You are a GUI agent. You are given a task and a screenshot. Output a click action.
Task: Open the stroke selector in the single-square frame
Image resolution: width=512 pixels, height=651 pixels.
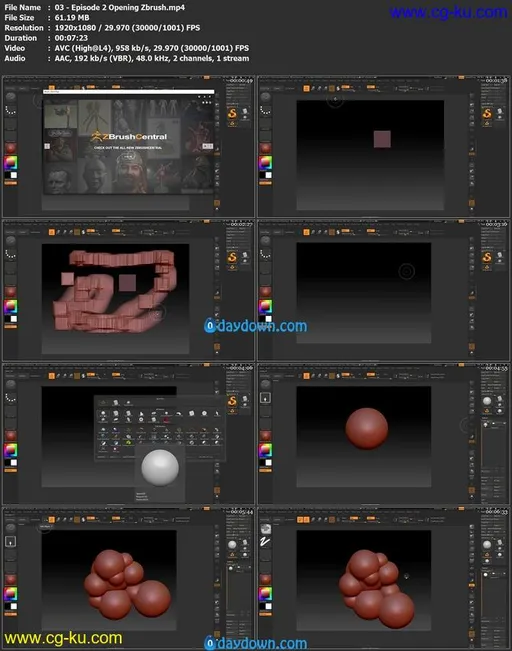265,110
